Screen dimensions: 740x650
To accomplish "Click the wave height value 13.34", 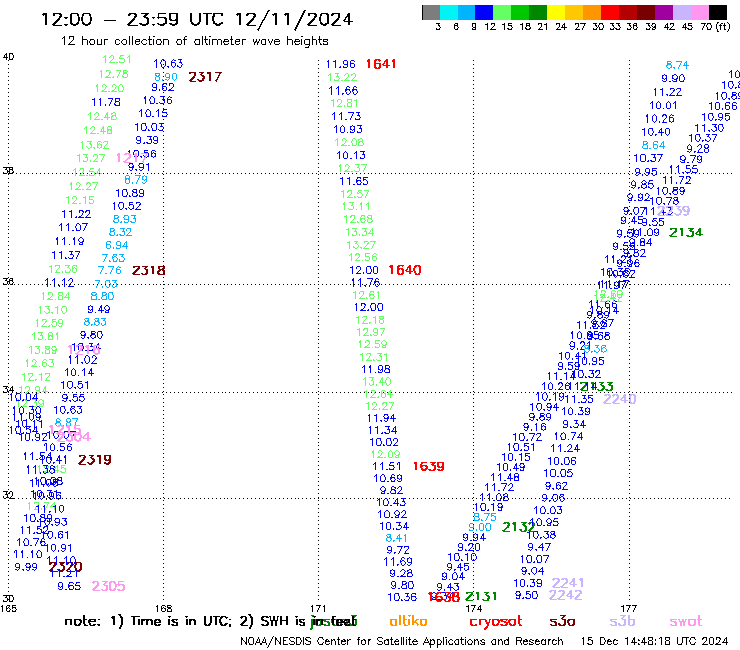I will (360, 232).
